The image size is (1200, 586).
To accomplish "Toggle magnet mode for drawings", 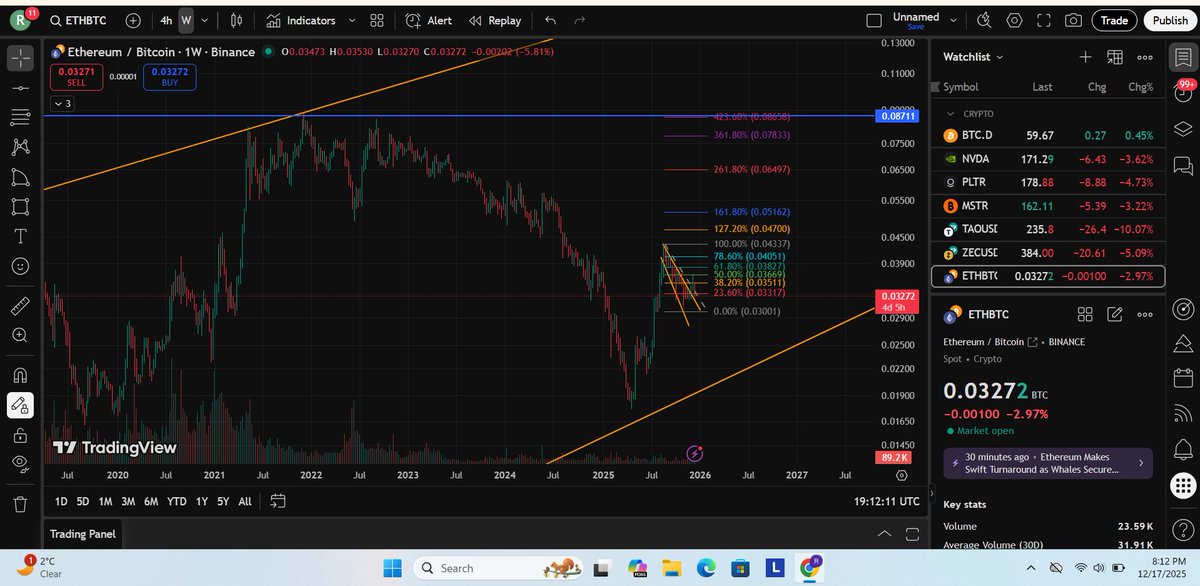I will pyautogui.click(x=20, y=375).
